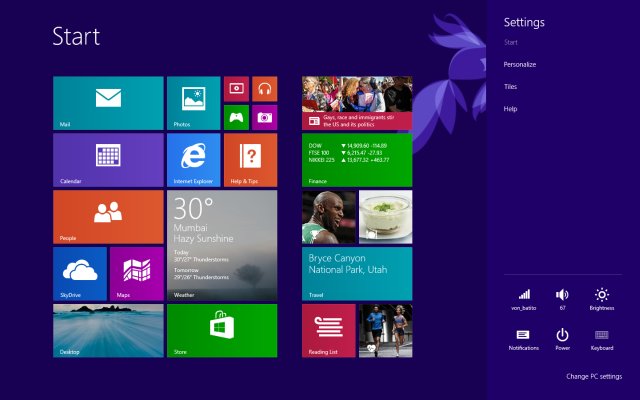The height and width of the screenshot is (400, 640).
Task: Open the volume slider at 67
Action: (562, 298)
